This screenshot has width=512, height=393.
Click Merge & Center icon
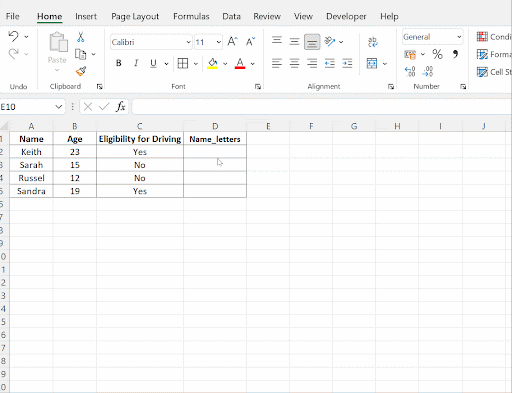tap(372, 63)
